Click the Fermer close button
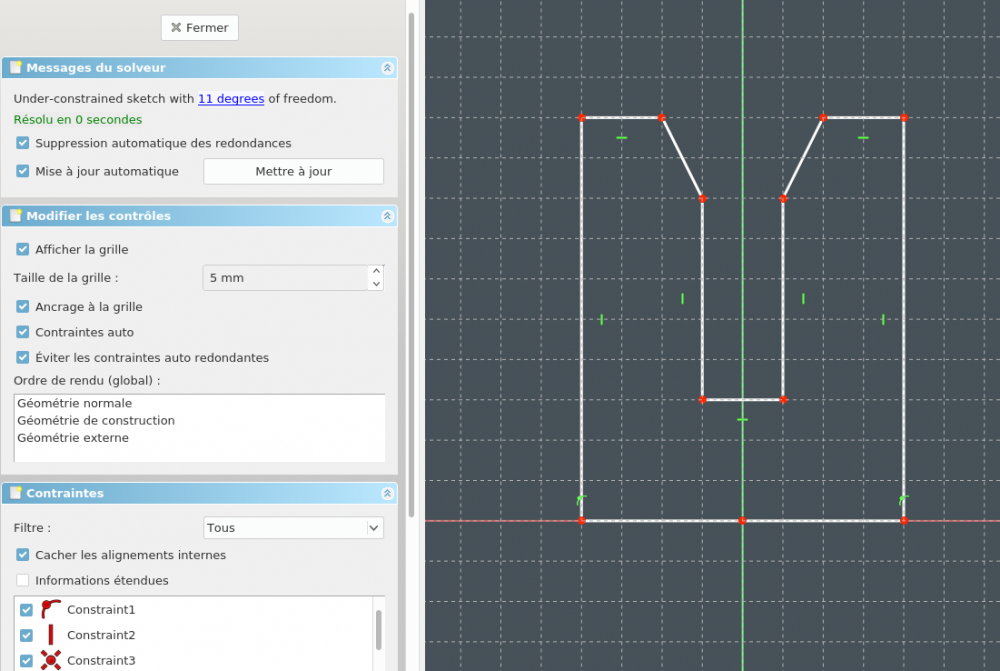1000x671 pixels. [x=200, y=28]
